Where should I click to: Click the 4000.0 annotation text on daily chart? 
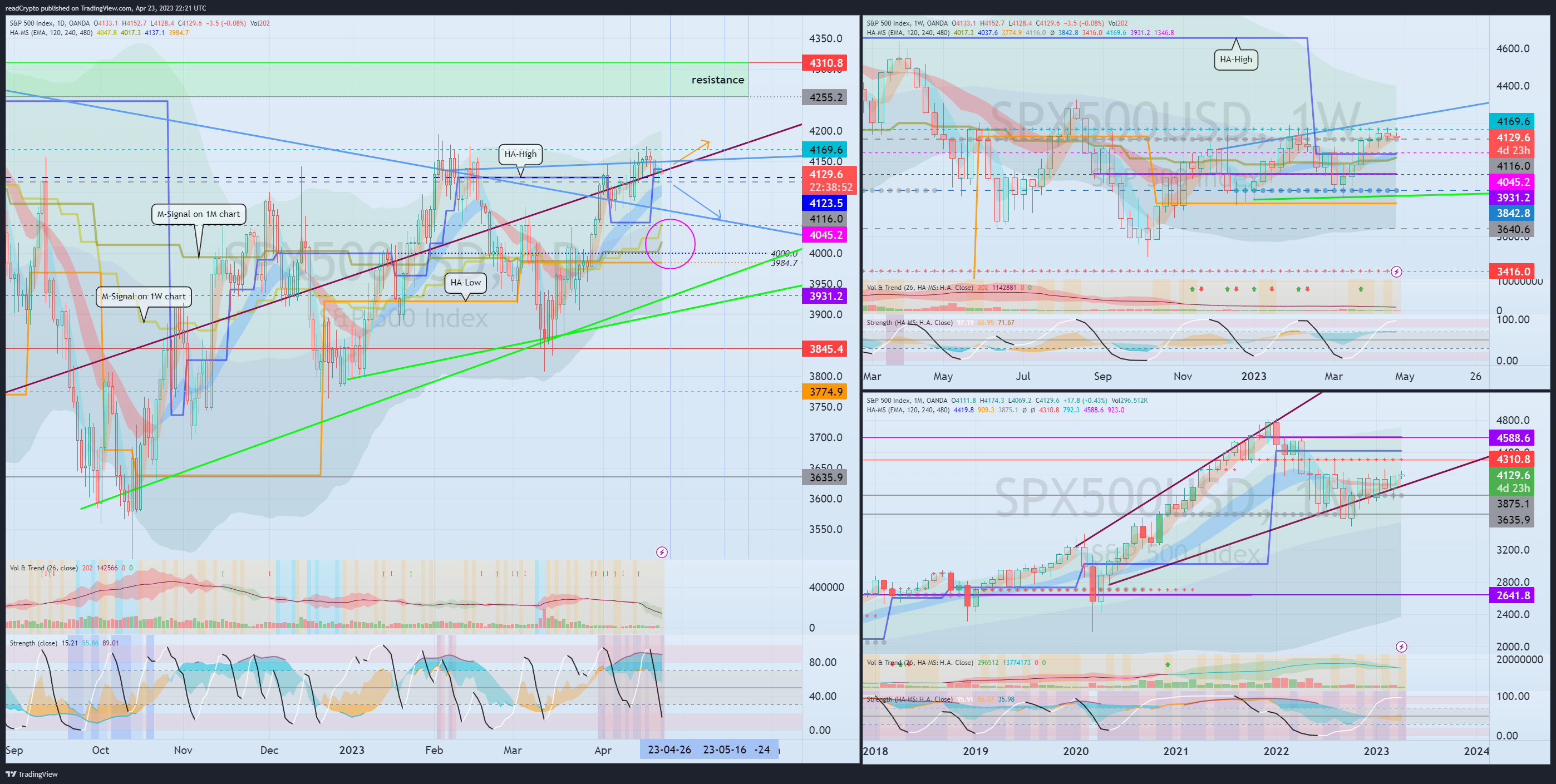click(x=784, y=254)
